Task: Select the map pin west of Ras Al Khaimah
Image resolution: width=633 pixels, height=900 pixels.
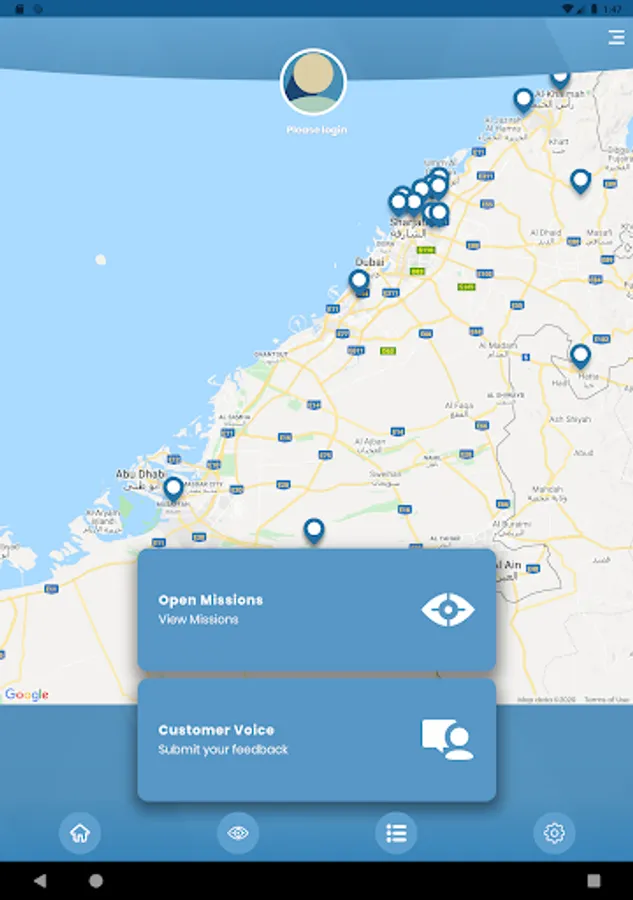Action: 523,101
